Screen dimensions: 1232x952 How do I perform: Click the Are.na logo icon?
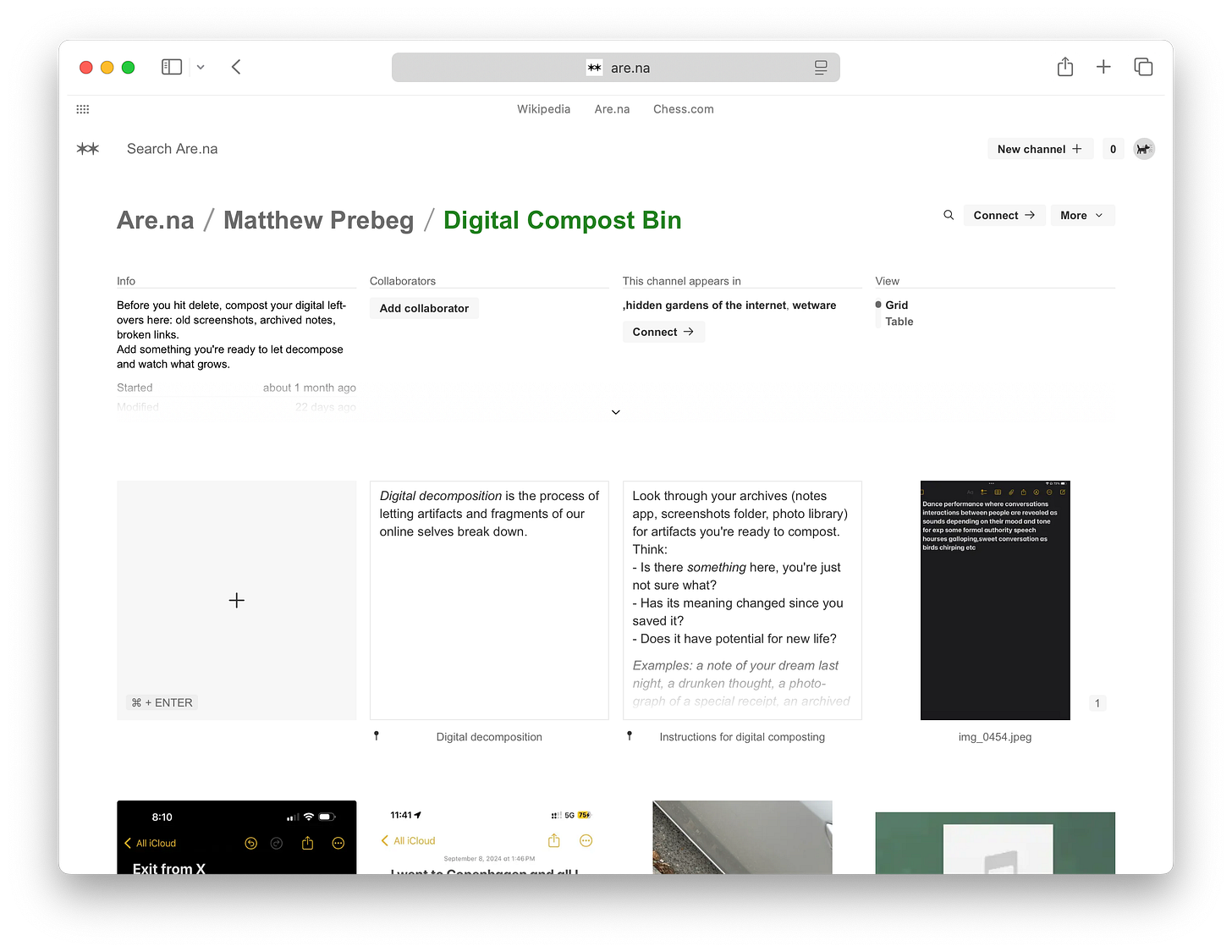[88, 149]
